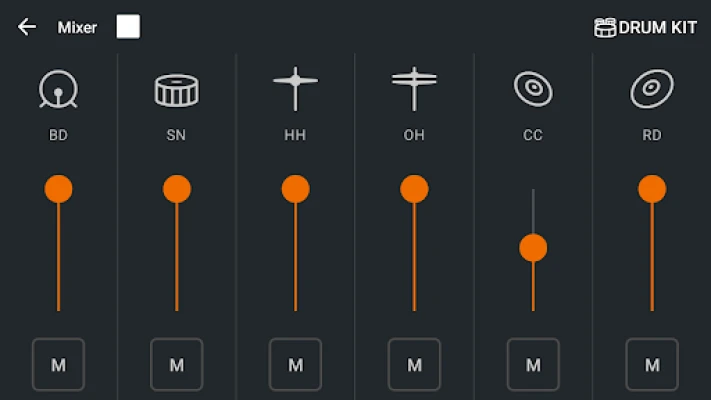Tap the crash cymbal icon
711x400 pixels.
[x=533, y=89]
